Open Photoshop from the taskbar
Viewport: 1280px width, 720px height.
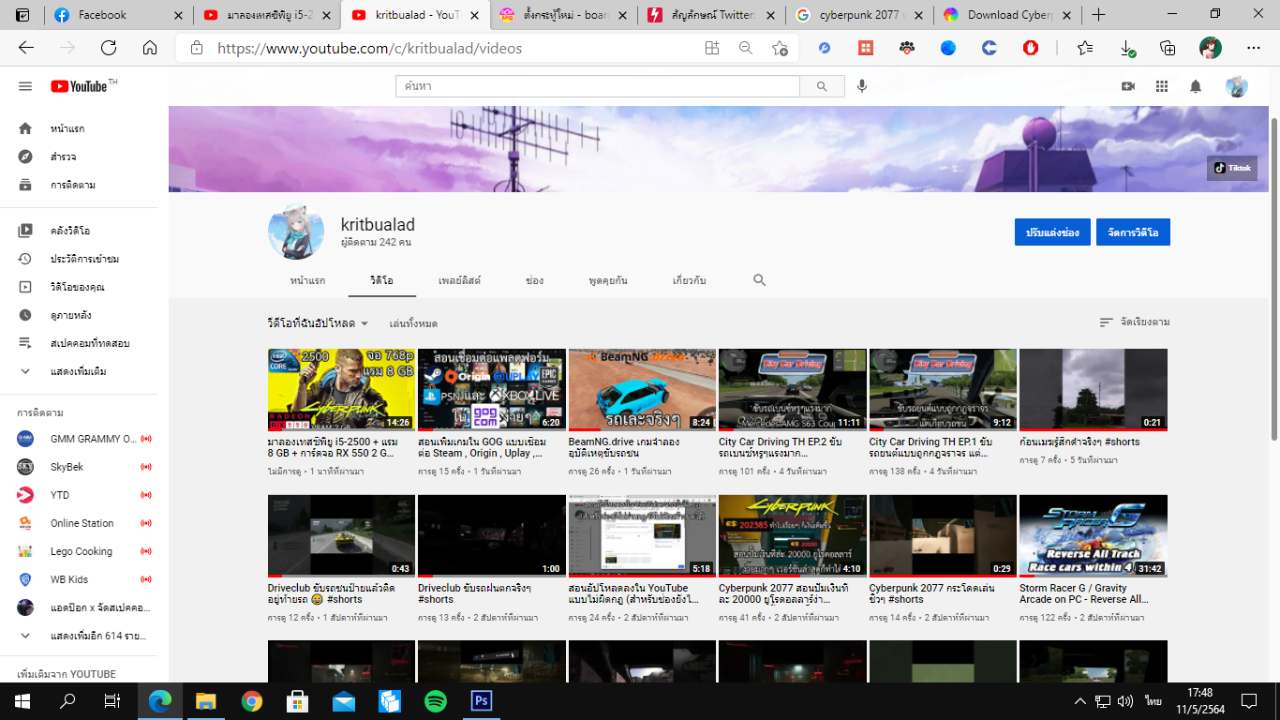coord(481,701)
